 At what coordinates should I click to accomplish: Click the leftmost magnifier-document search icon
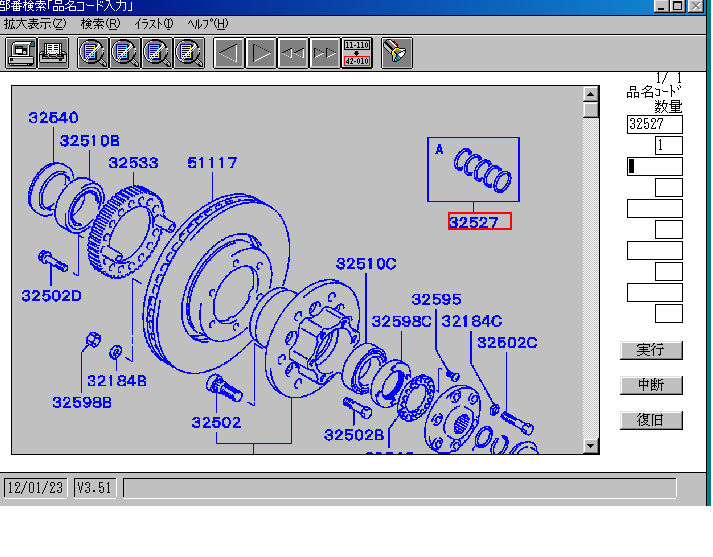(x=93, y=53)
